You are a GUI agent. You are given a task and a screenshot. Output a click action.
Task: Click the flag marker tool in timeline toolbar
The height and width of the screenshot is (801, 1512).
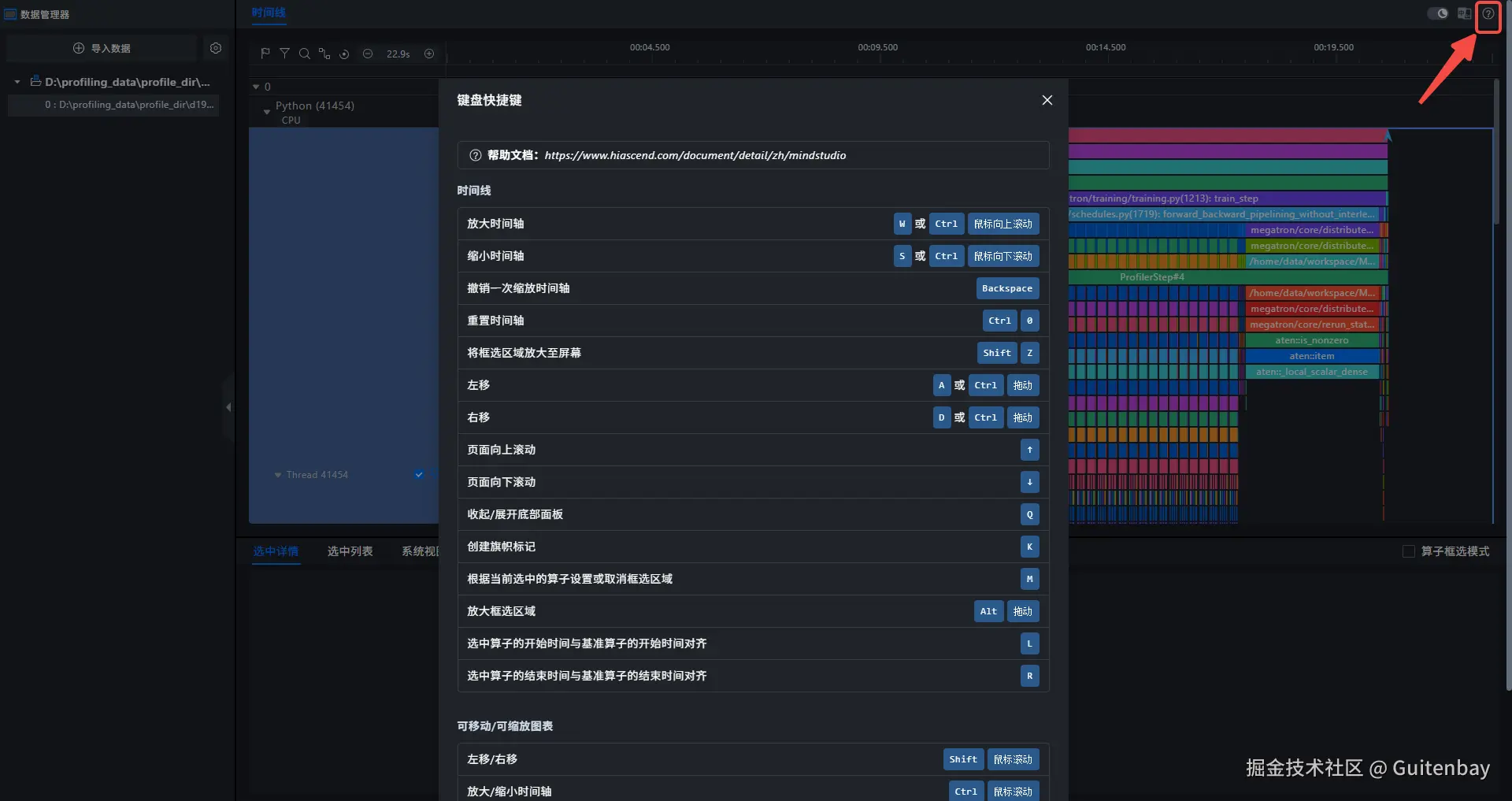tap(265, 54)
